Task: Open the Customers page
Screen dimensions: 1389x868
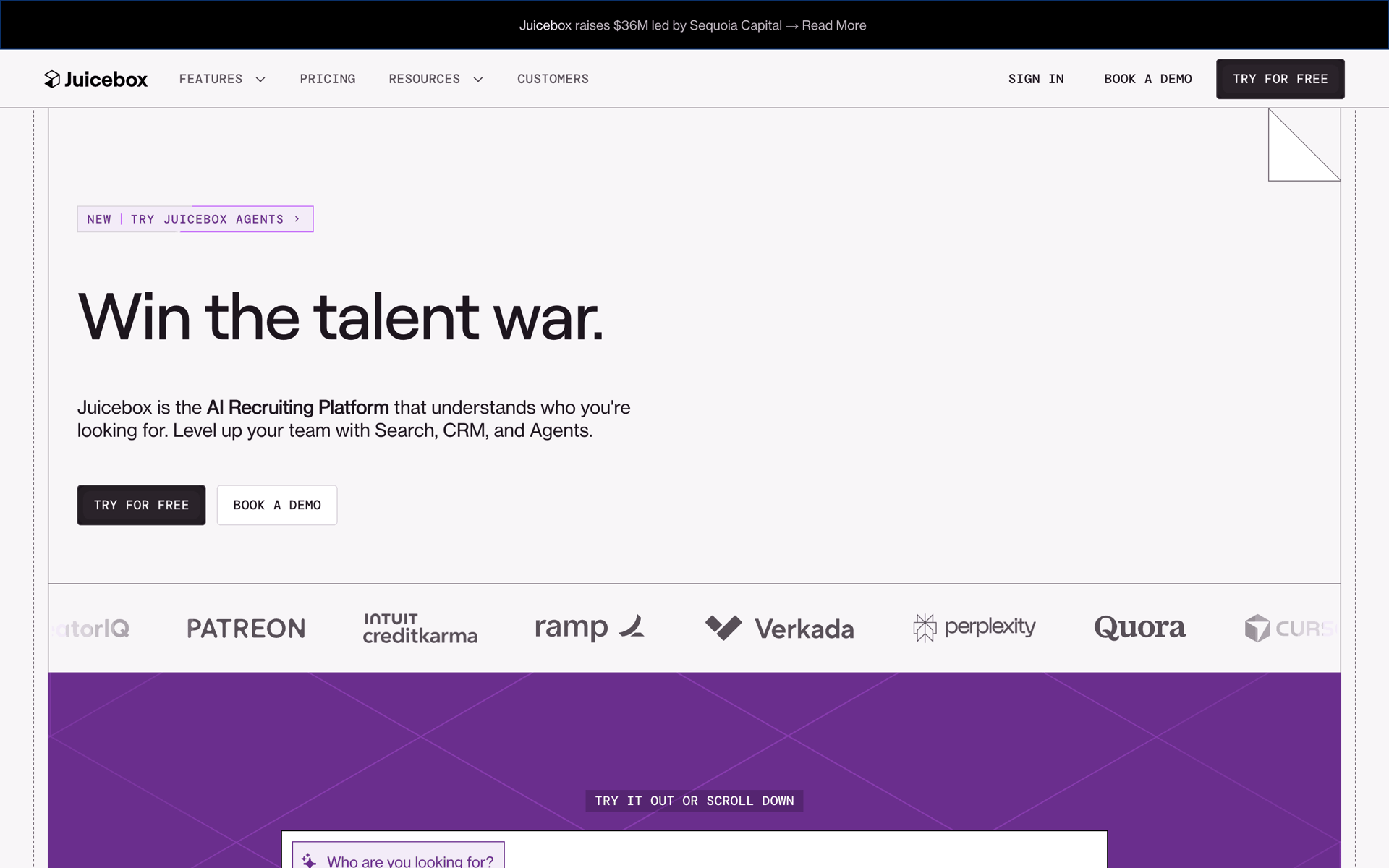Action: (x=553, y=79)
